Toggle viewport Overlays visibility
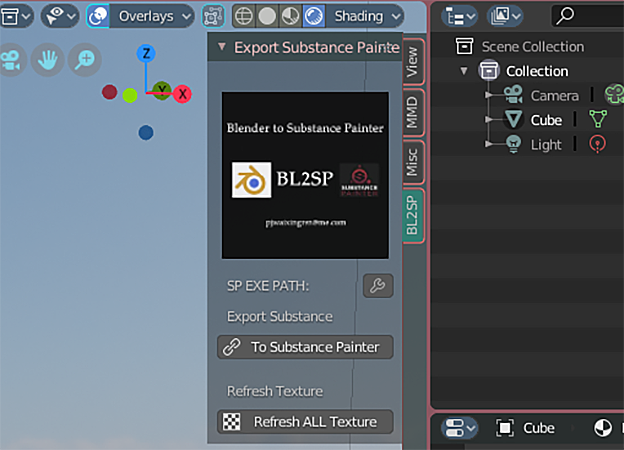This screenshot has height=450, width=624. point(100,16)
